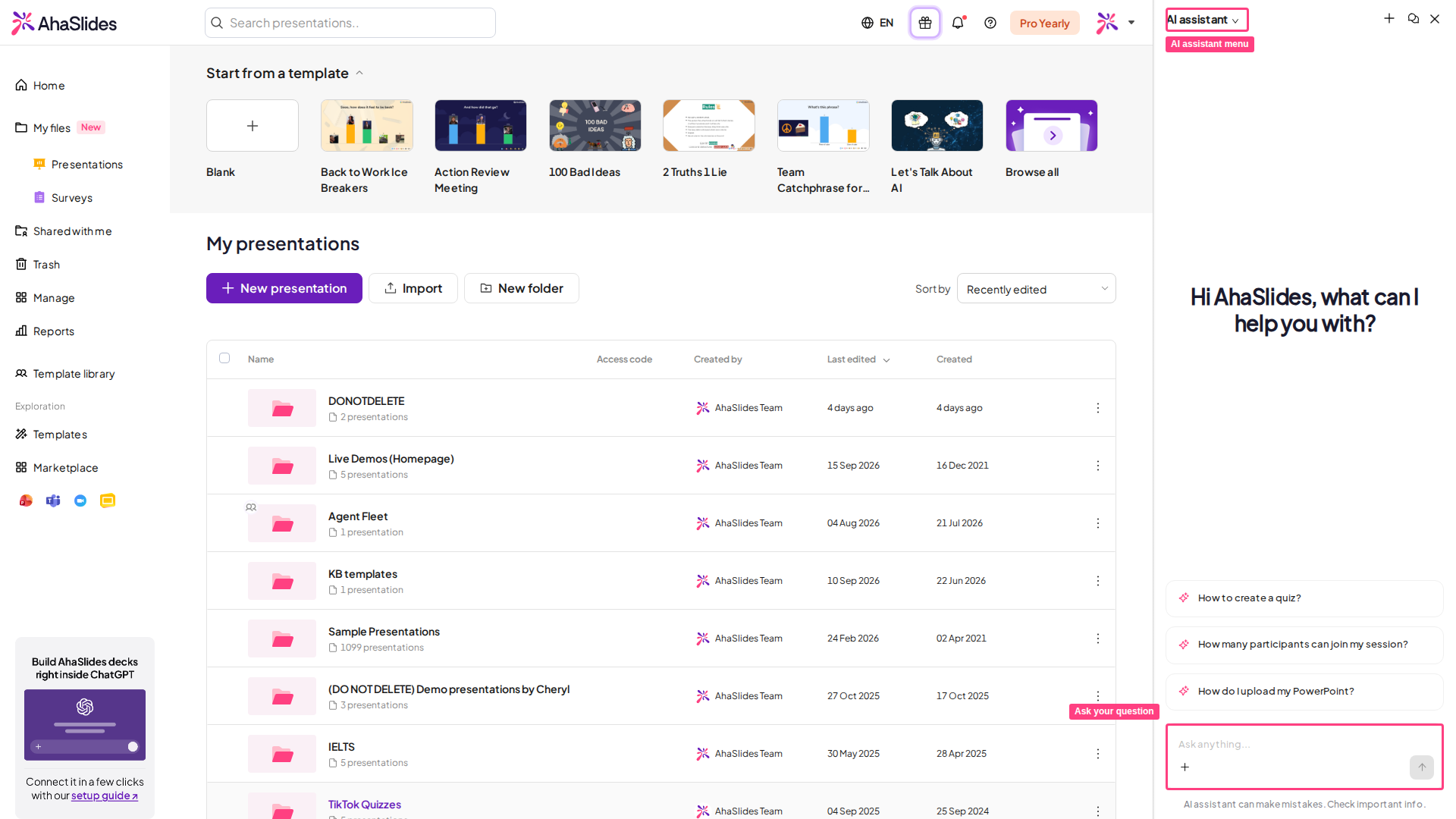Open the Blank template thumbnail
The height and width of the screenshot is (819, 1456).
coord(253,126)
